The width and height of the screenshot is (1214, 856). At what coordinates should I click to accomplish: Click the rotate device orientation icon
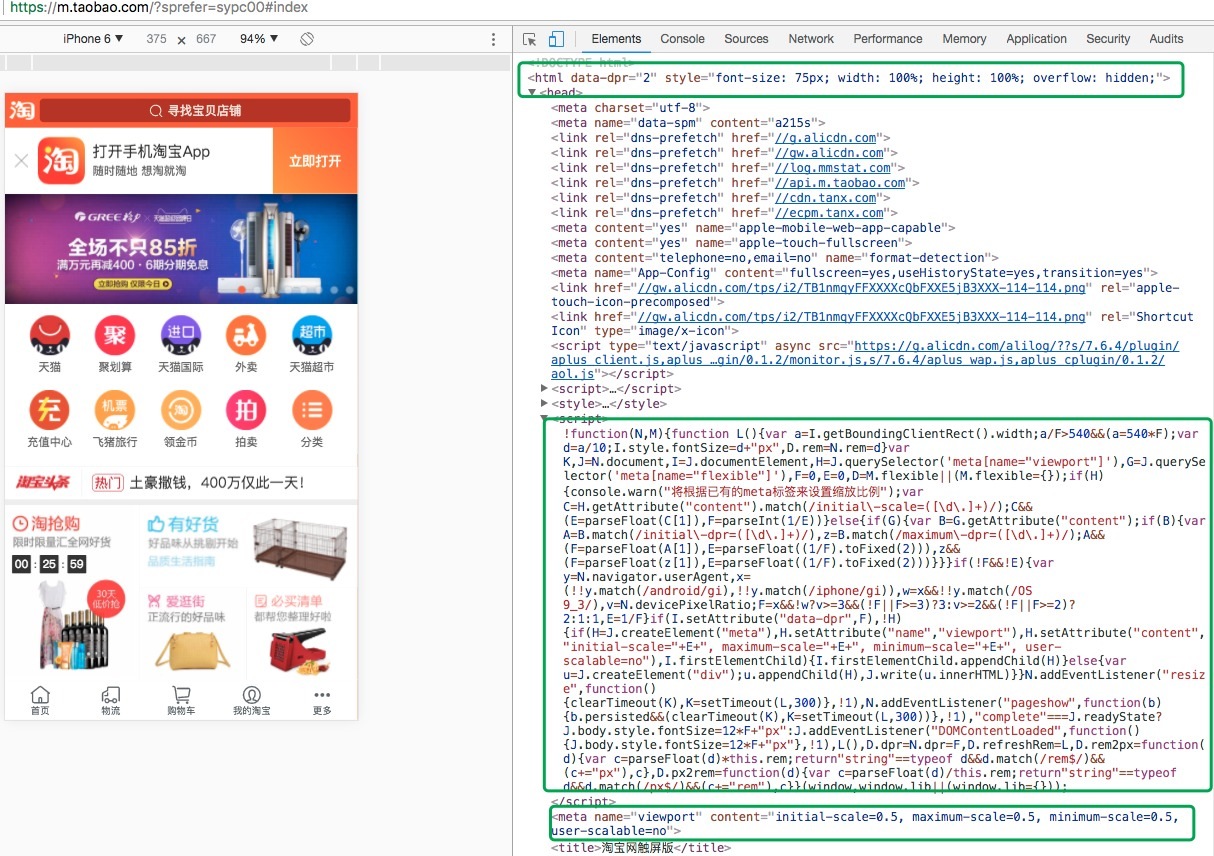click(307, 39)
